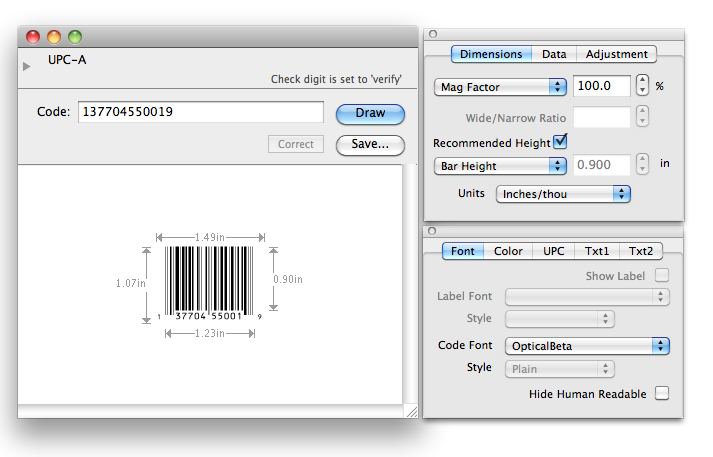713x457 pixels.
Task: Open the Txt1 tab
Action: 597,251
